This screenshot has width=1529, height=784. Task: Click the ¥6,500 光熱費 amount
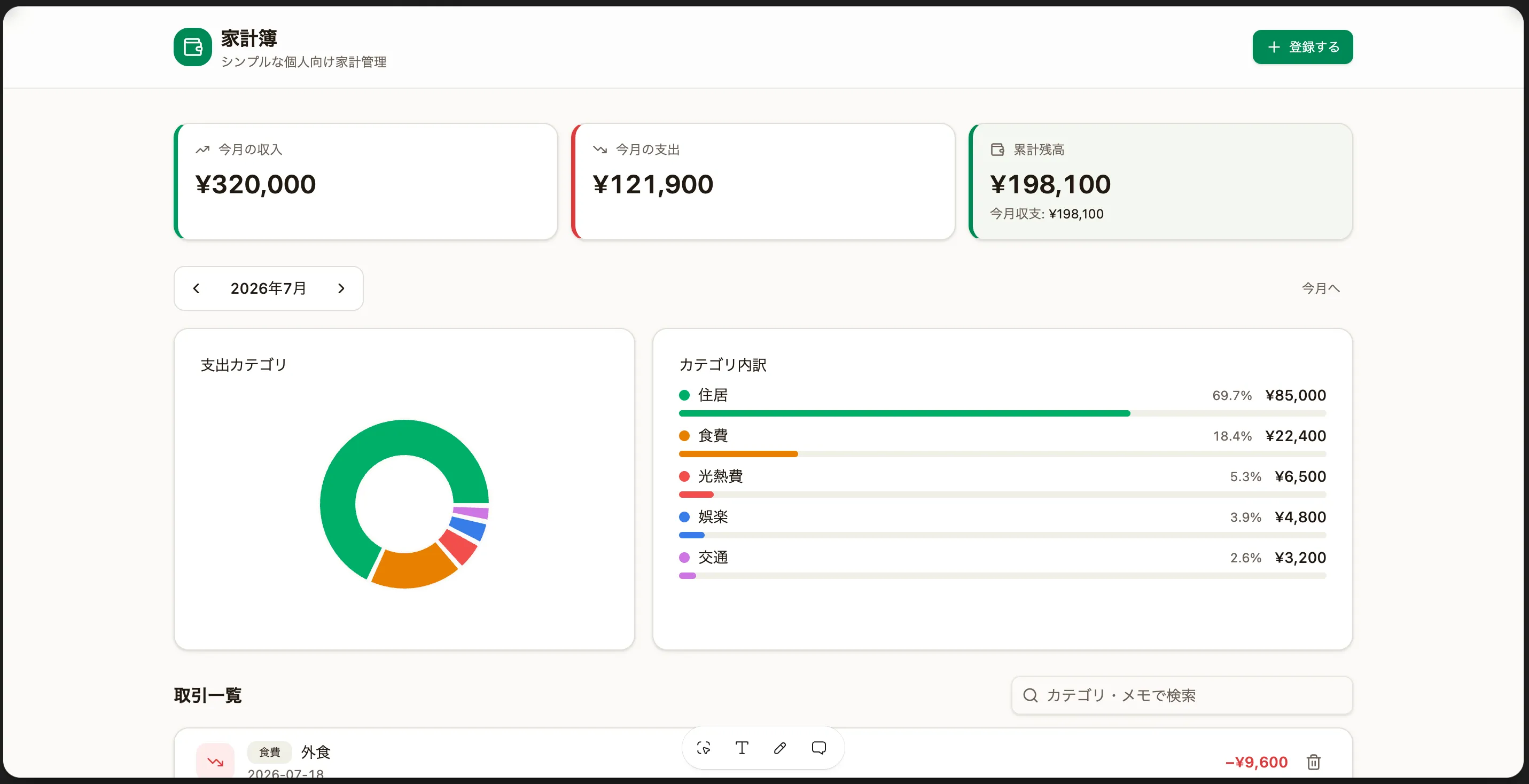[1300, 476]
